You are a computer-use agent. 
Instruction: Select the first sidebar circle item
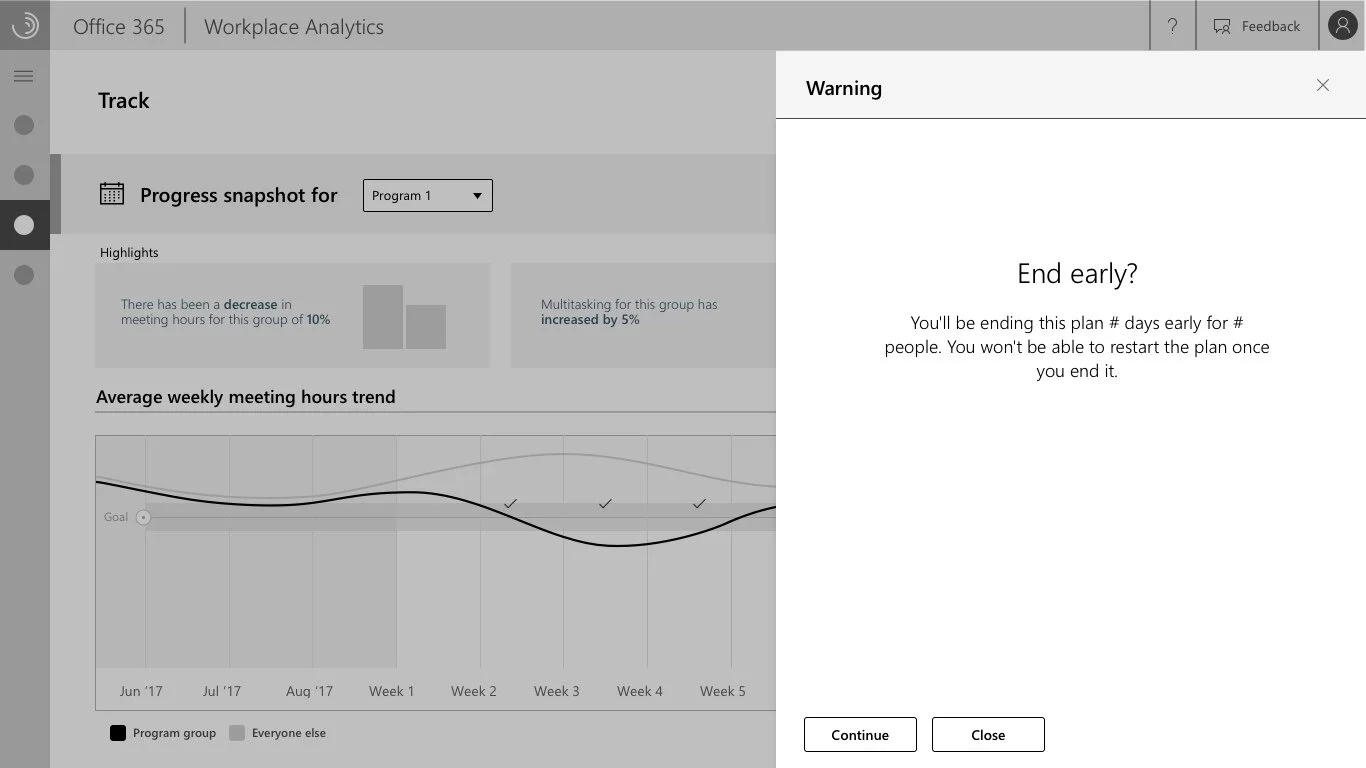24,125
